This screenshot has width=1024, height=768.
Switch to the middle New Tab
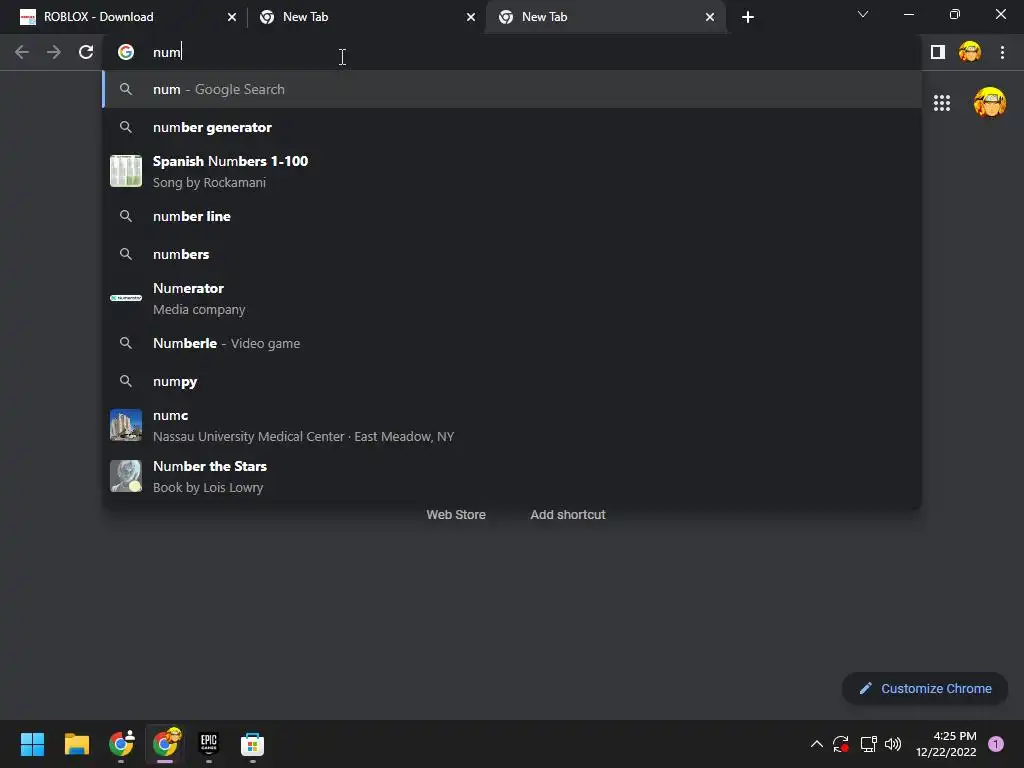[366, 17]
